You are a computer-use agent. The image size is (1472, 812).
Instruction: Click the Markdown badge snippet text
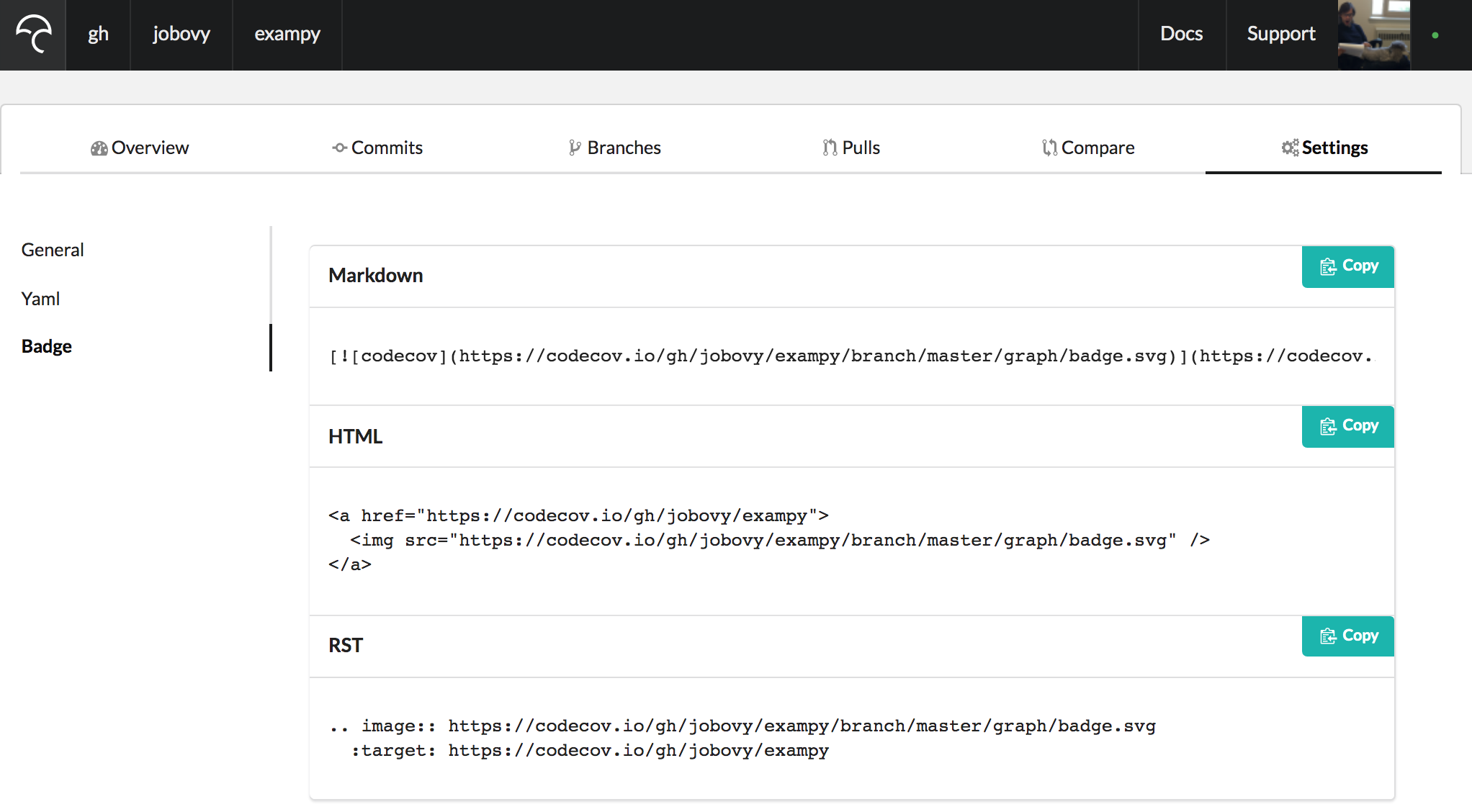tap(851, 356)
